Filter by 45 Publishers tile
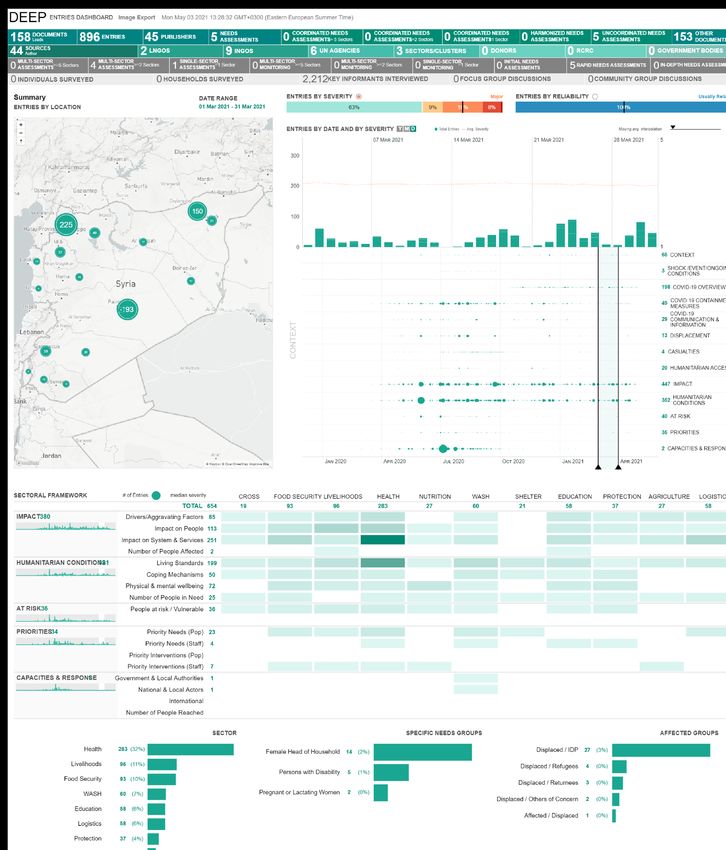Screen dimensions: 726x850 click(x=176, y=37)
